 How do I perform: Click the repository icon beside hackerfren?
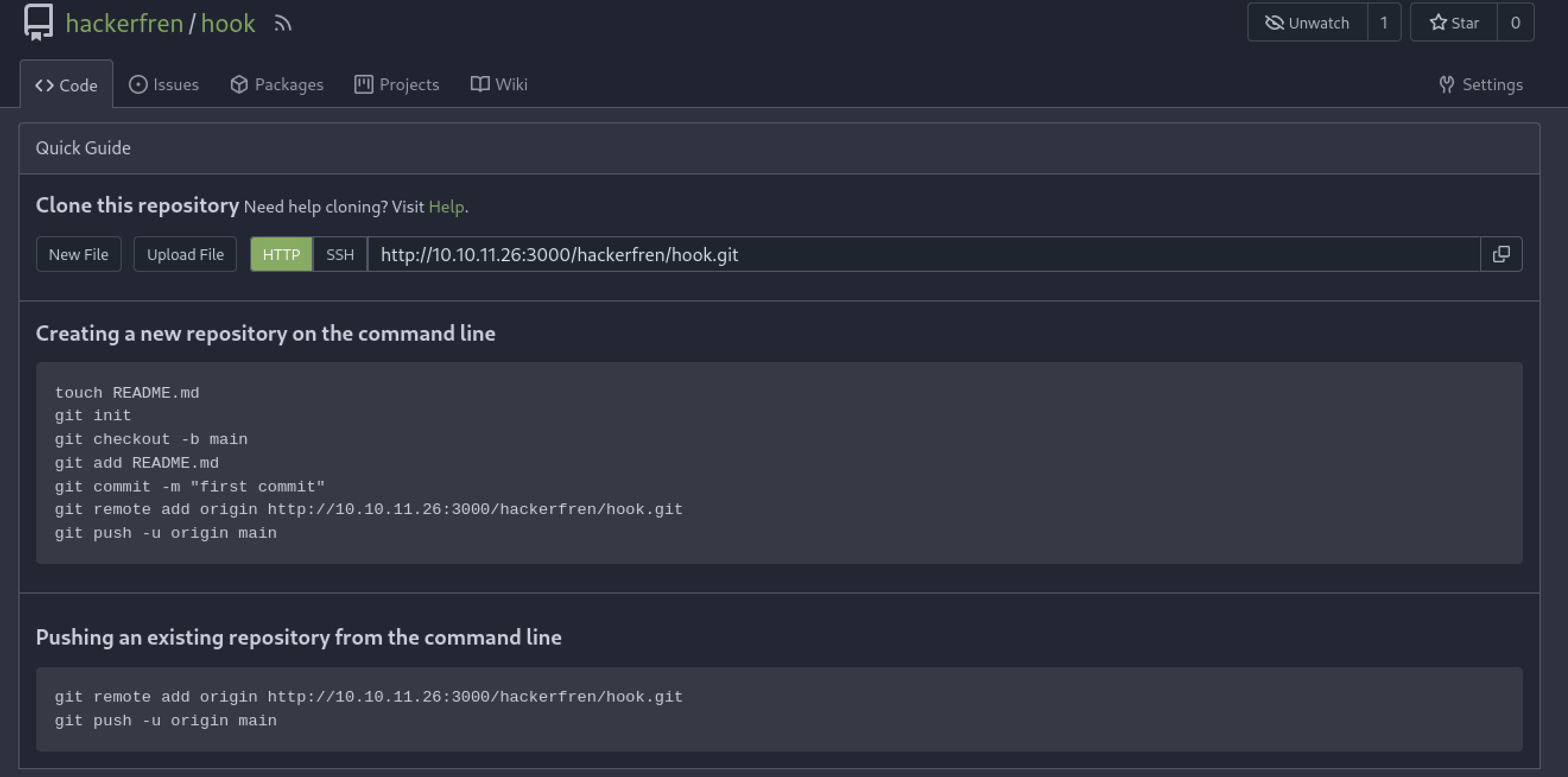[x=39, y=22]
